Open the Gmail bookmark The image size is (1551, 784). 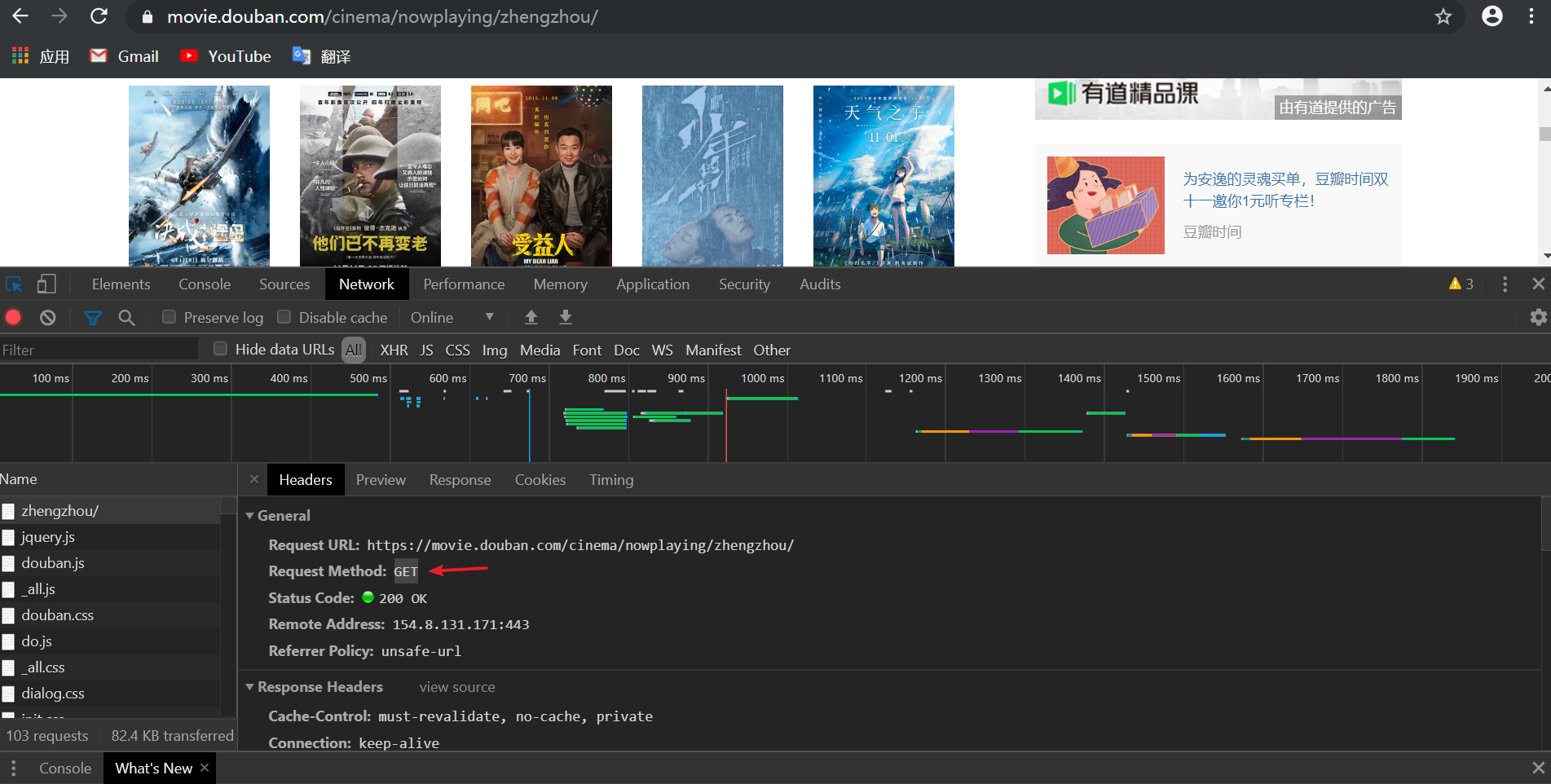[x=124, y=56]
